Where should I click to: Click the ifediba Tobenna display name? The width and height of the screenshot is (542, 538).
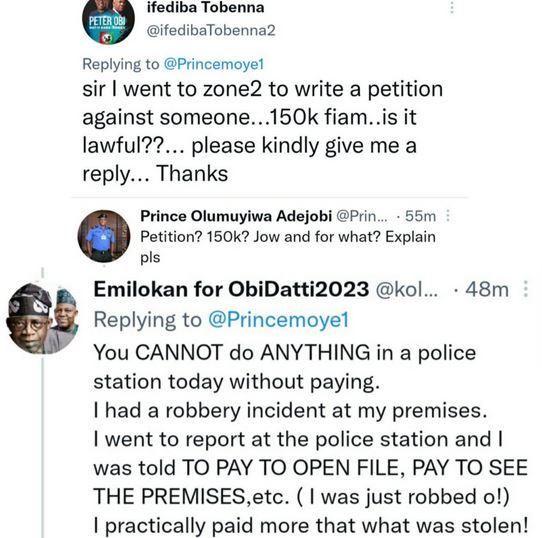[x=206, y=8]
